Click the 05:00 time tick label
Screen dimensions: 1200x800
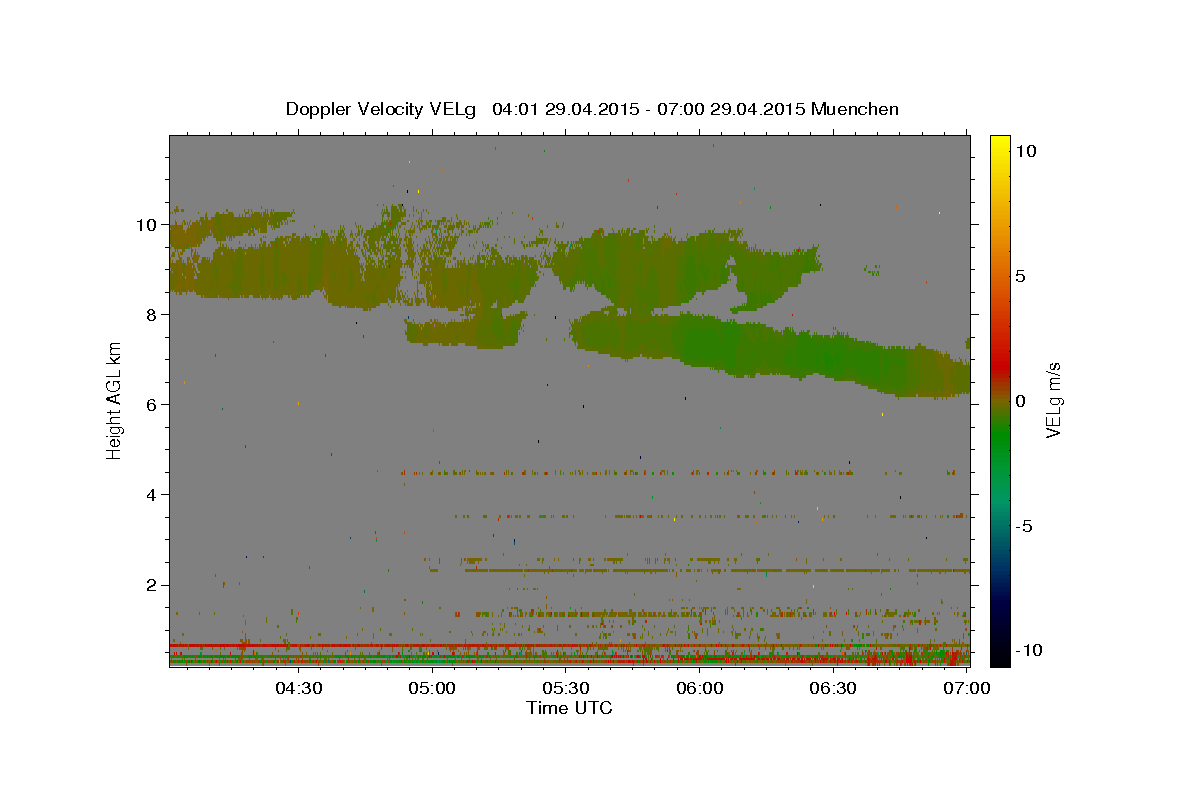[432, 688]
